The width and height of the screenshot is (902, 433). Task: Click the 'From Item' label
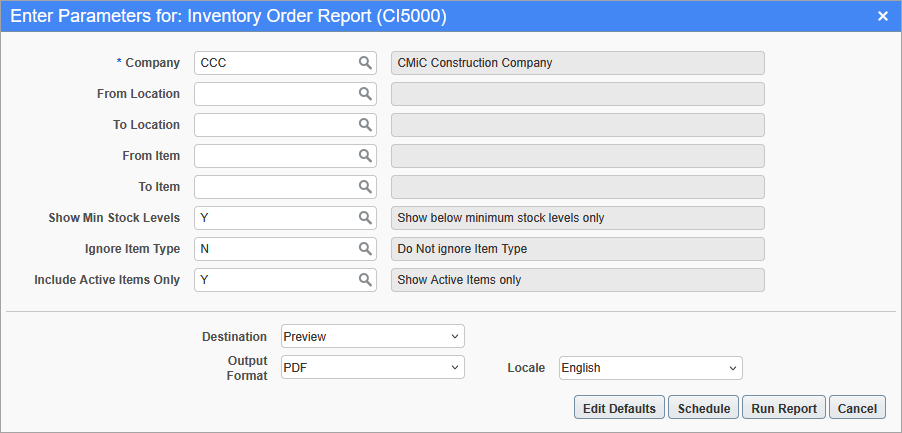(151, 156)
